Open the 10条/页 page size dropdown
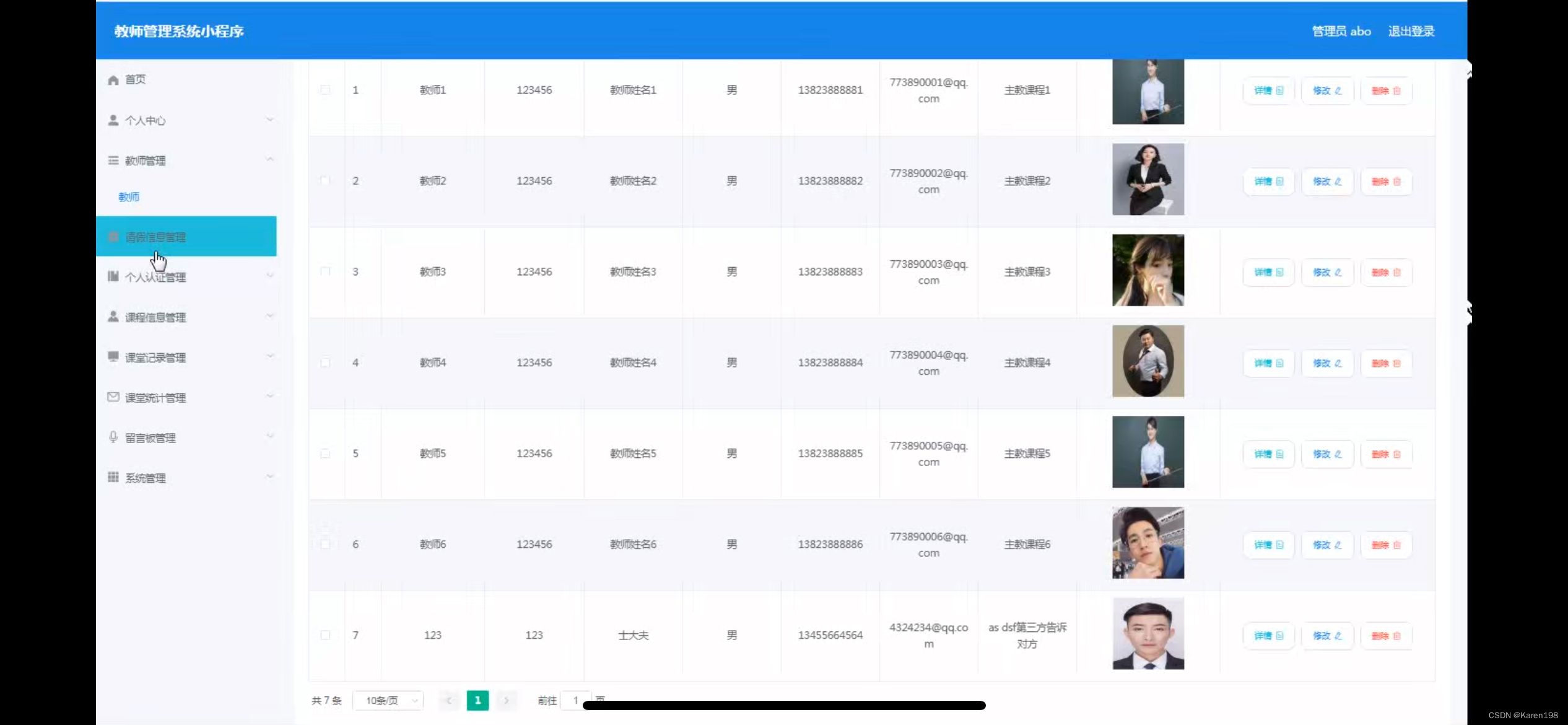The image size is (1568, 725). [388, 701]
